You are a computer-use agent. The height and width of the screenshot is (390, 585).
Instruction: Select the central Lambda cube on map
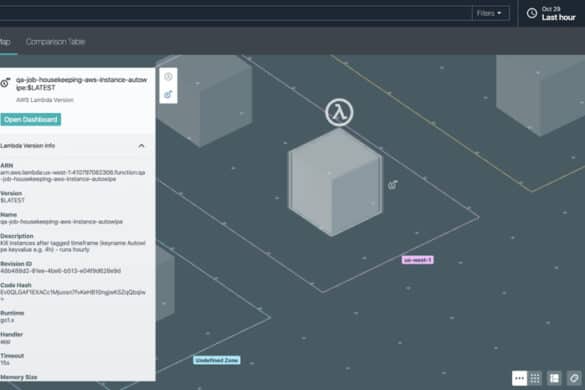coord(335,183)
